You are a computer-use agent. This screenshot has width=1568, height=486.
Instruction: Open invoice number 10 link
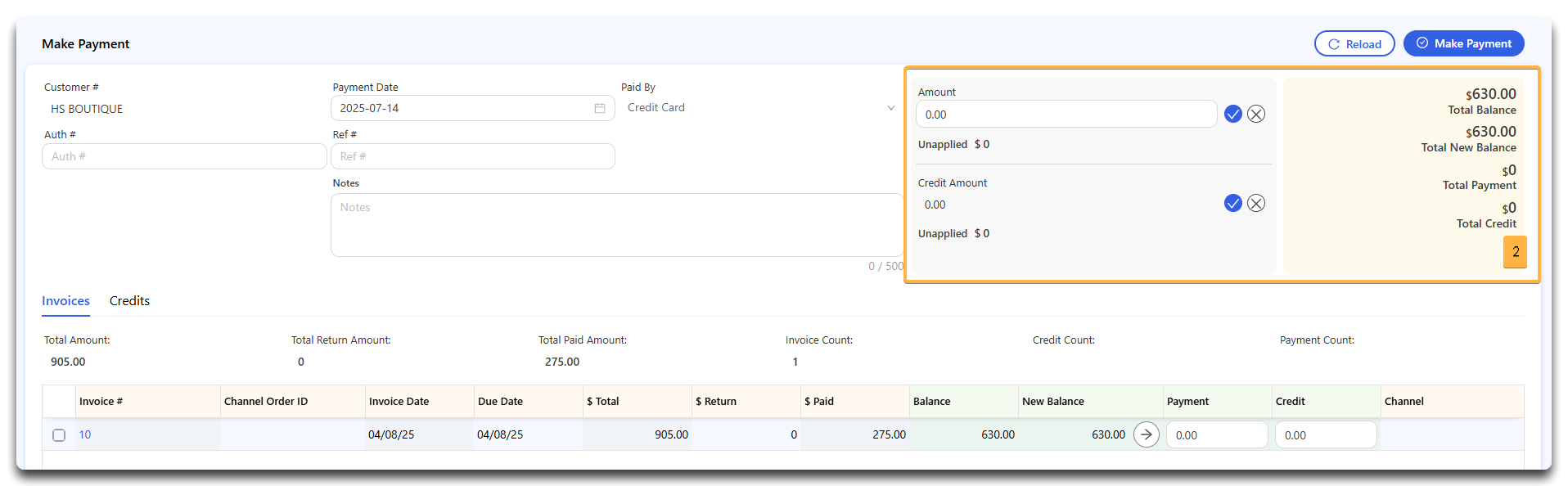point(84,434)
